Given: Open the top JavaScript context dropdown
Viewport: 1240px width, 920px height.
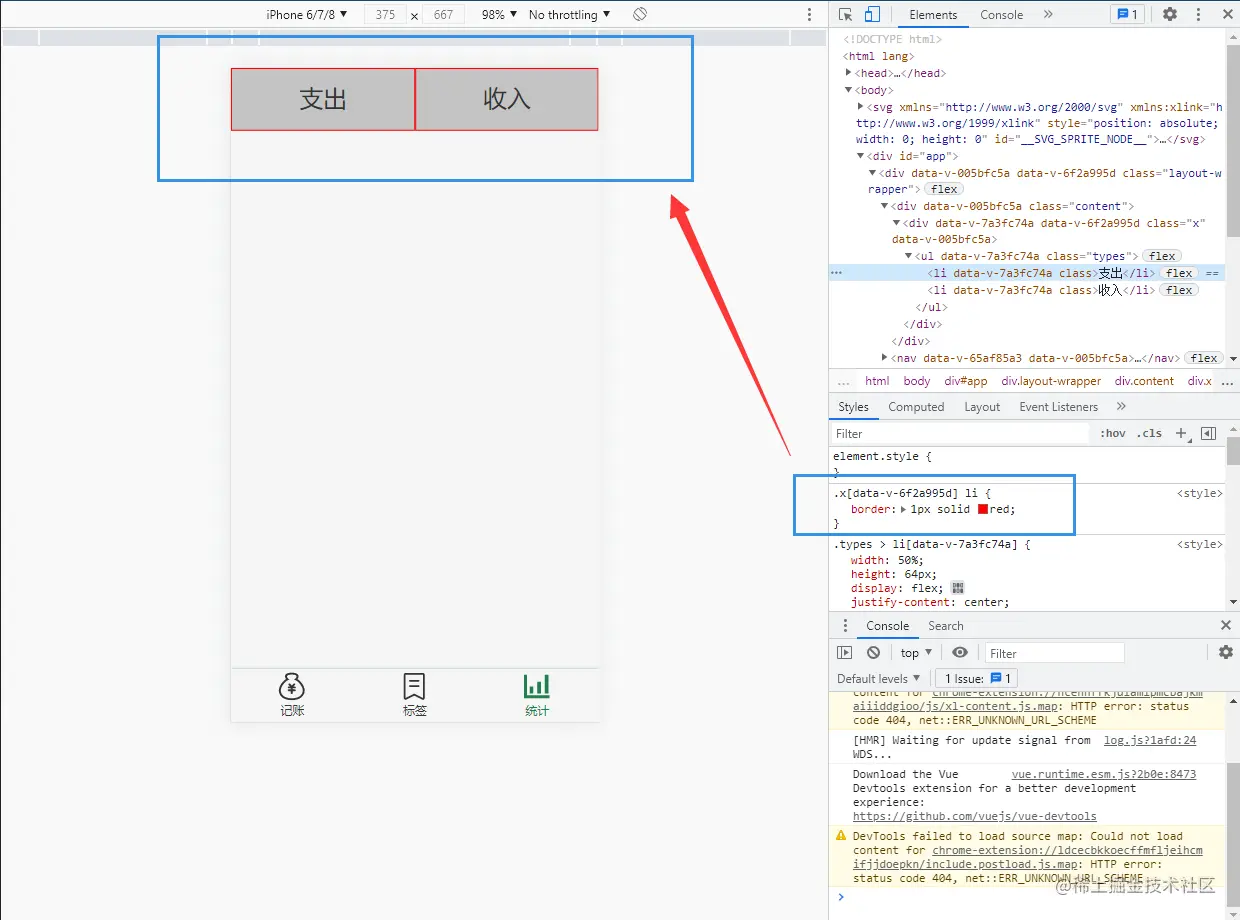Looking at the screenshot, I should 916,653.
